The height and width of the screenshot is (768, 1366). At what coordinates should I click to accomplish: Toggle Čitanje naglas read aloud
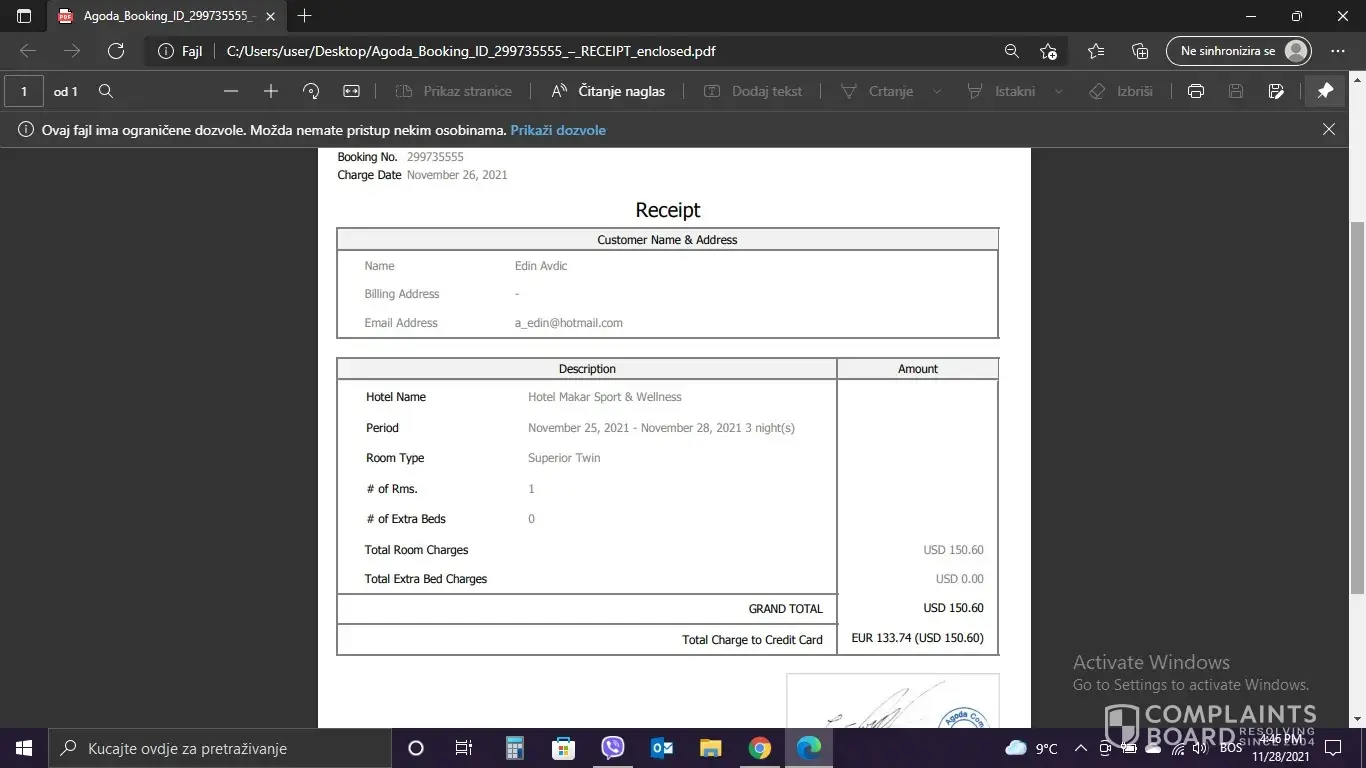[608, 91]
